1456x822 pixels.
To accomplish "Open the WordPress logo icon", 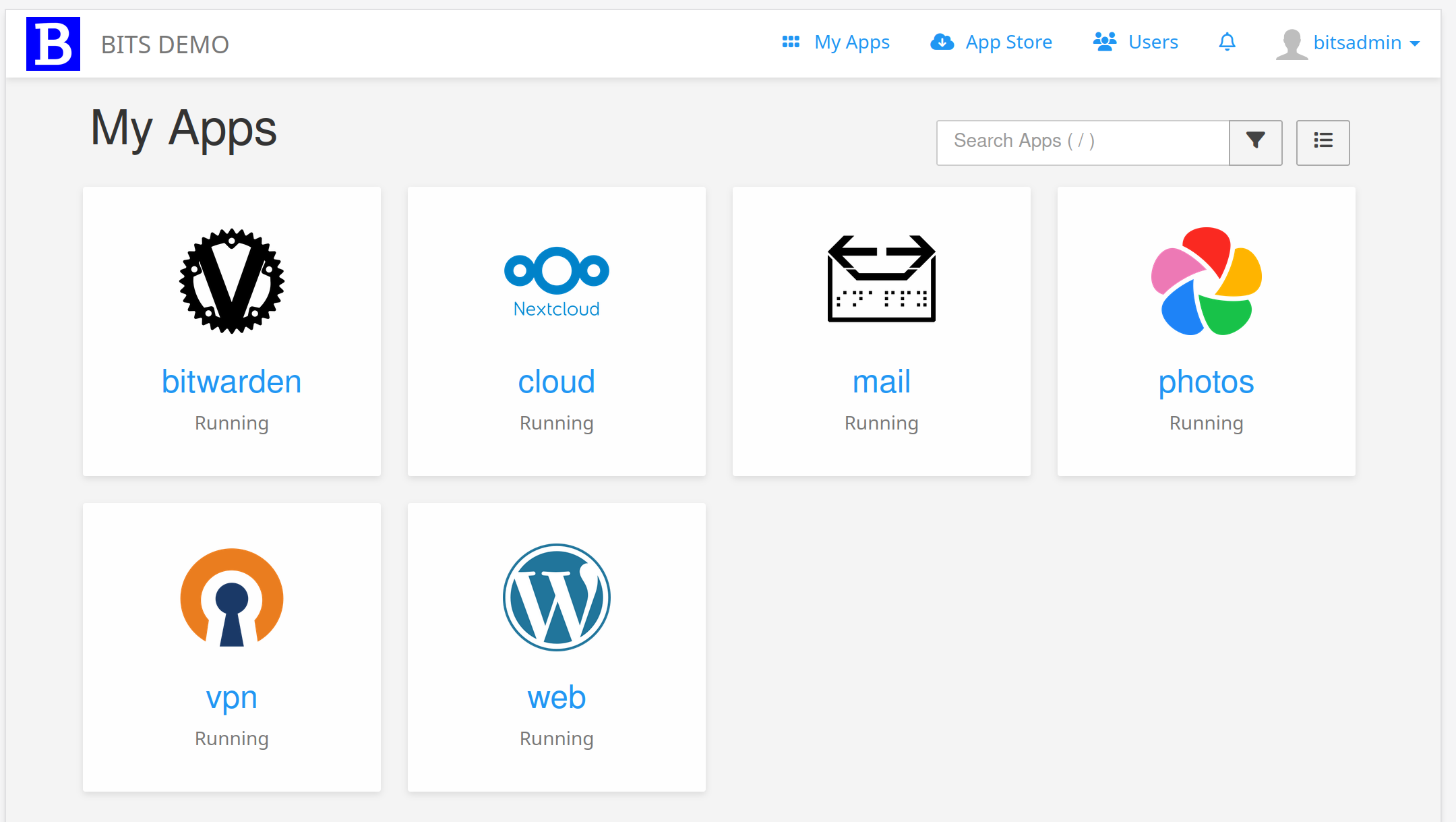I will (x=557, y=597).
